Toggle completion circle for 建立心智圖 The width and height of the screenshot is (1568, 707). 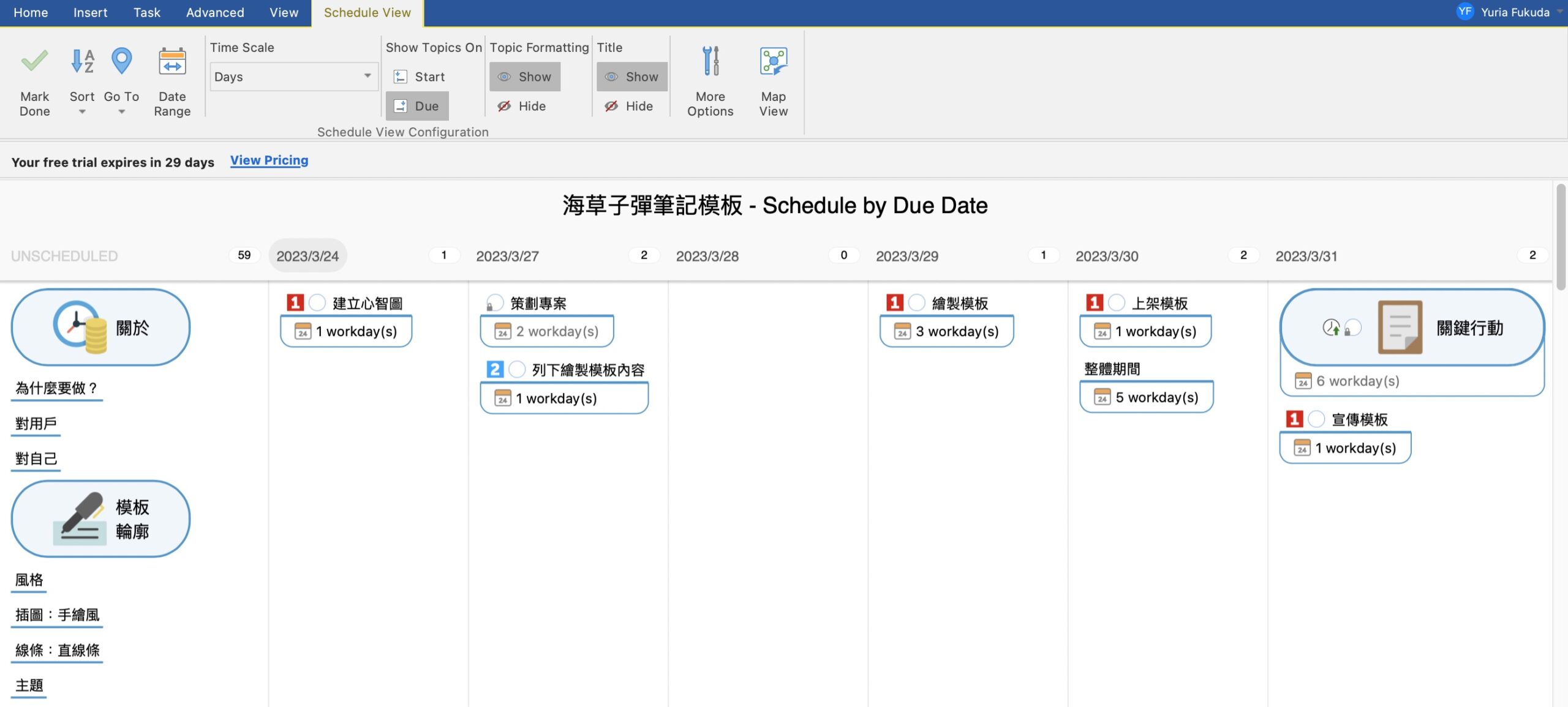[x=317, y=302]
